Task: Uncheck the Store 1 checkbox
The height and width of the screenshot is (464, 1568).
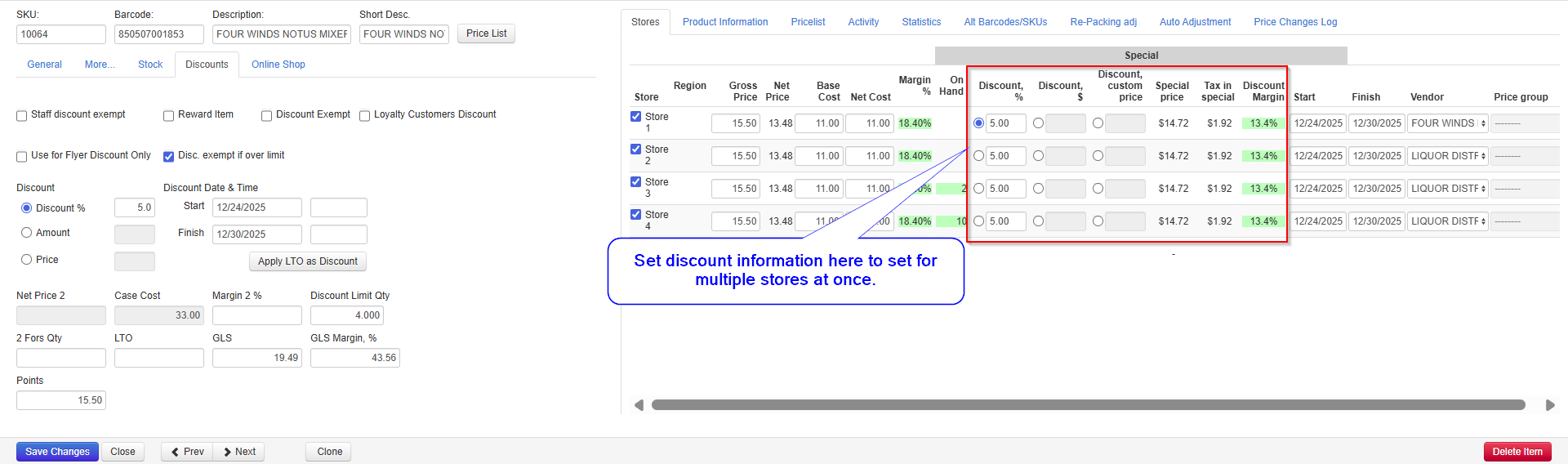Action: (636, 117)
